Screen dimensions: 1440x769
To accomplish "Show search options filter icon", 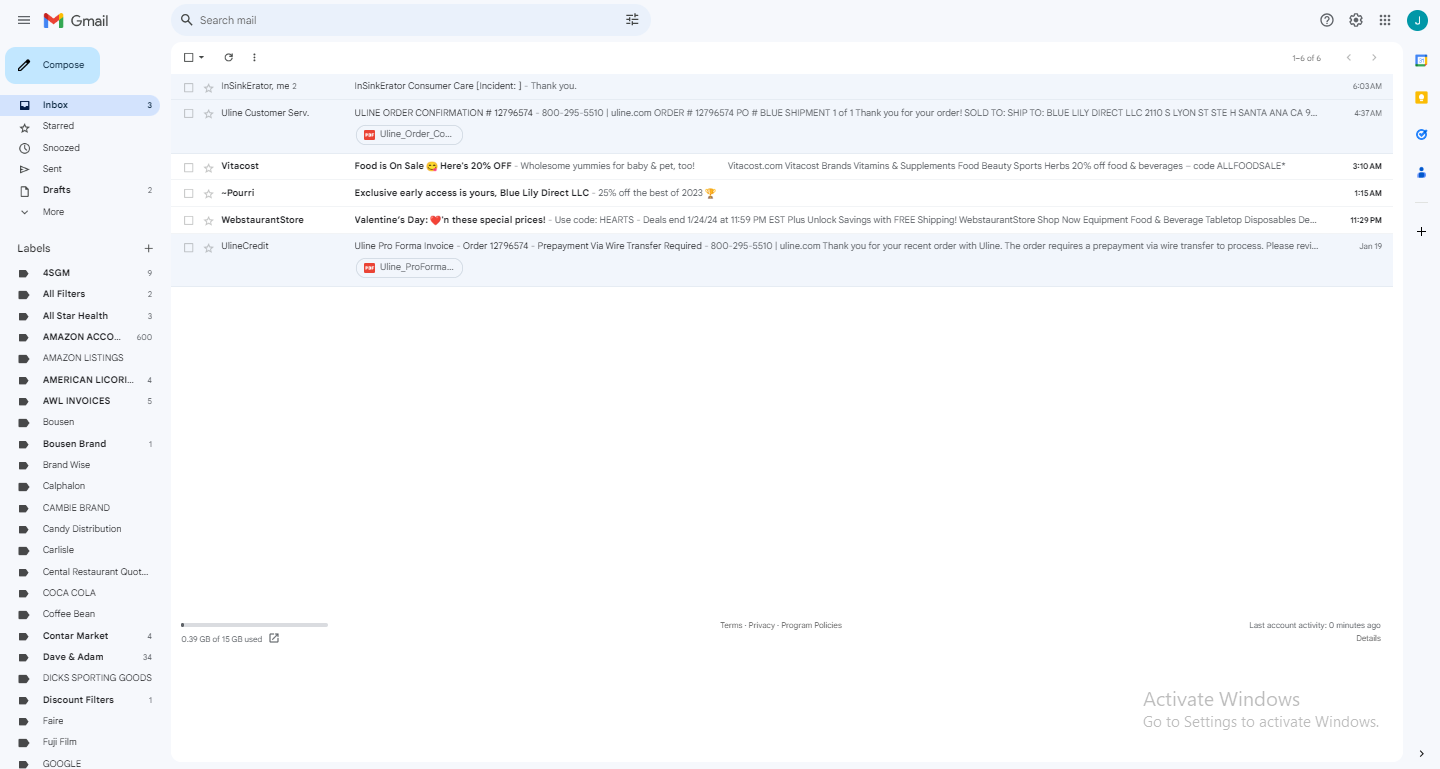I will click(x=632, y=20).
